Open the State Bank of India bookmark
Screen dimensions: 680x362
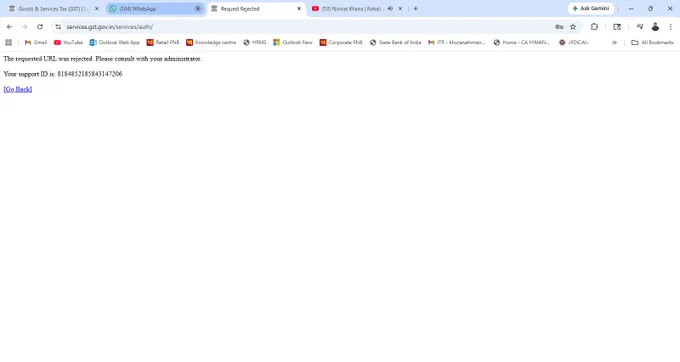pos(395,42)
